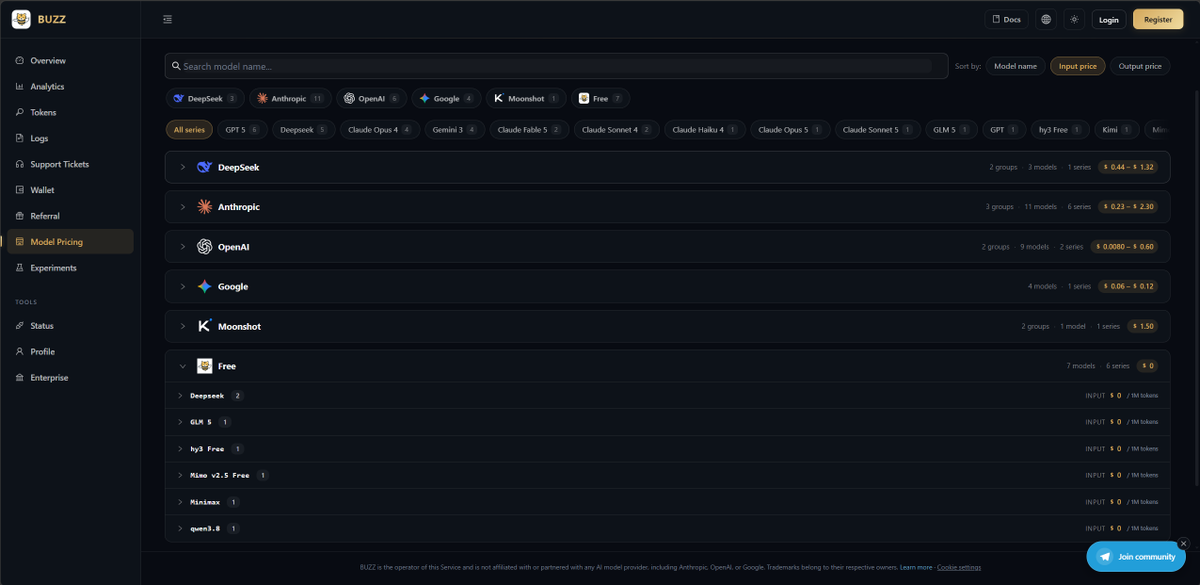Expand the Moonshot provider chevron
Image resolution: width=1200 pixels, height=585 pixels.
pyautogui.click(x=183, y=326)
